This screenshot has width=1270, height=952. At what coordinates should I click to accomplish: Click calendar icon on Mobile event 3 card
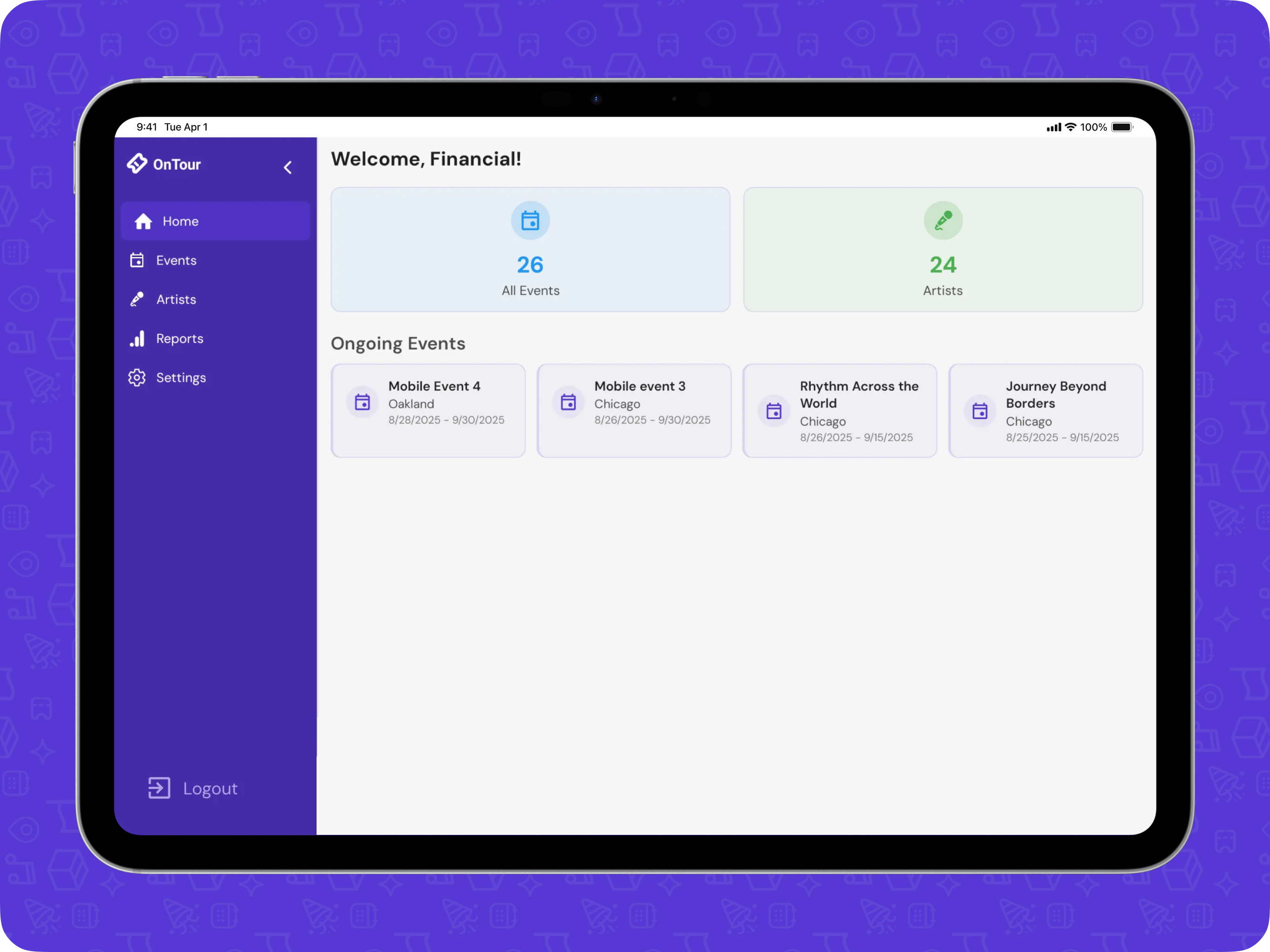point(569,402)
